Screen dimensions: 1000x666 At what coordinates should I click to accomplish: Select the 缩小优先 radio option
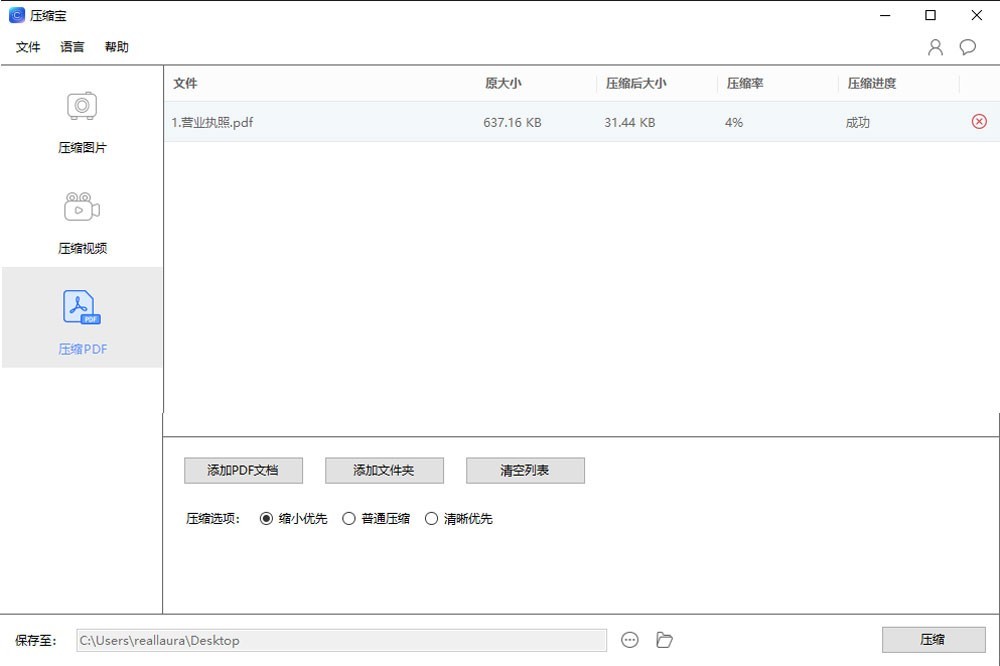266,519
